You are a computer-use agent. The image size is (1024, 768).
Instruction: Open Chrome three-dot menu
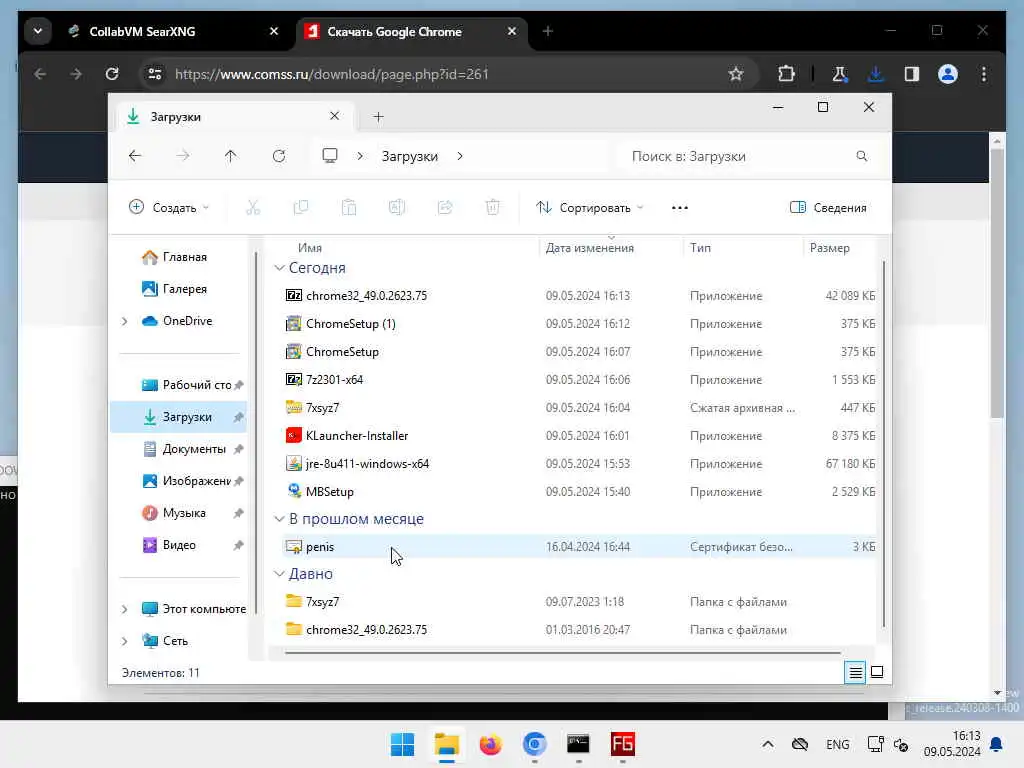984,74
